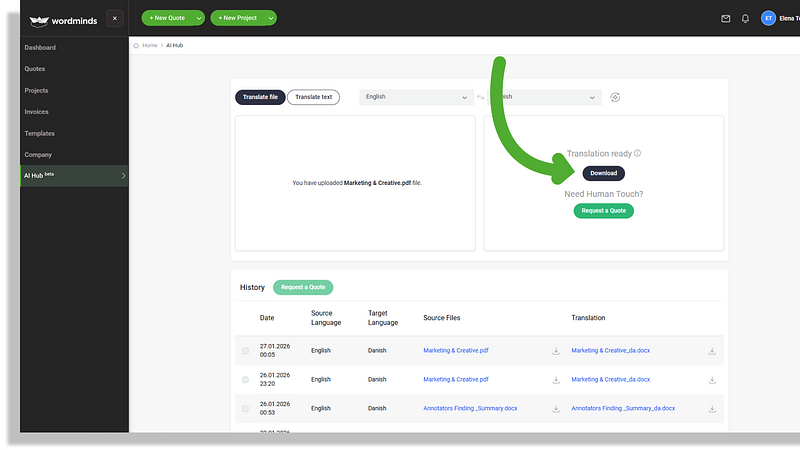This screenshot has height=450, width=800.
Task: Click the ET user avatar
Action: pos(768,18)
